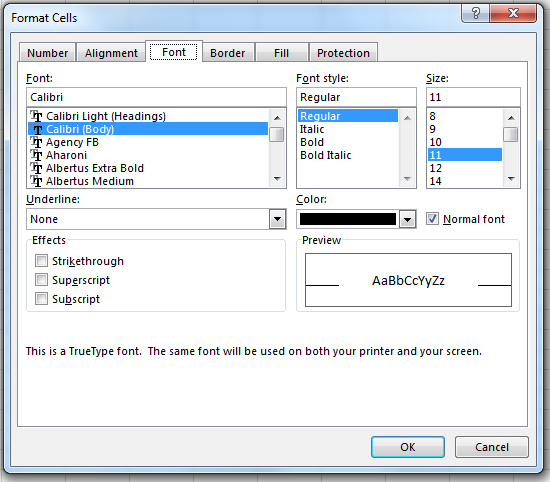Click TrueType icon beside Albertus Medium
This screenshot has height=482, width=550.
point(36,181)
